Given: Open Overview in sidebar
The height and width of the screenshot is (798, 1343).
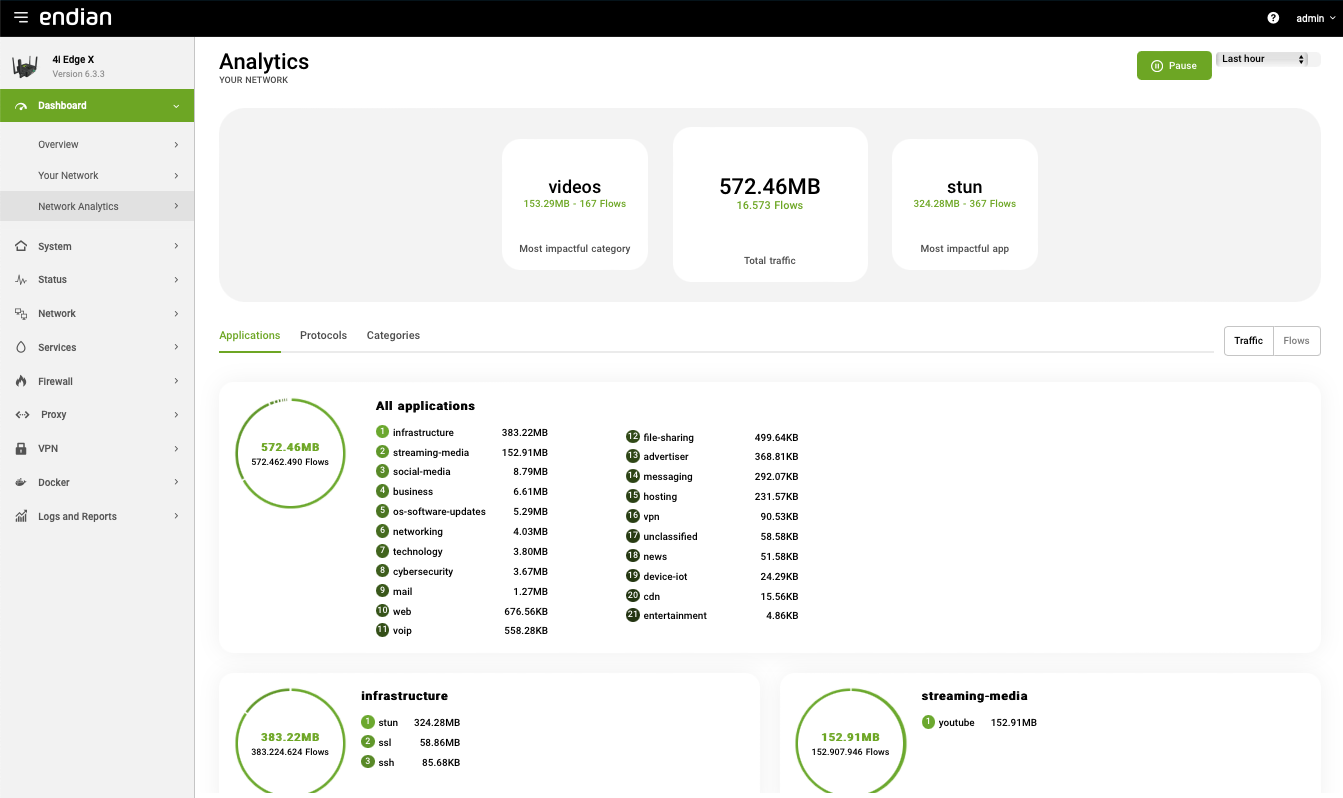Looking at the screenshot, I should (97, 145).
